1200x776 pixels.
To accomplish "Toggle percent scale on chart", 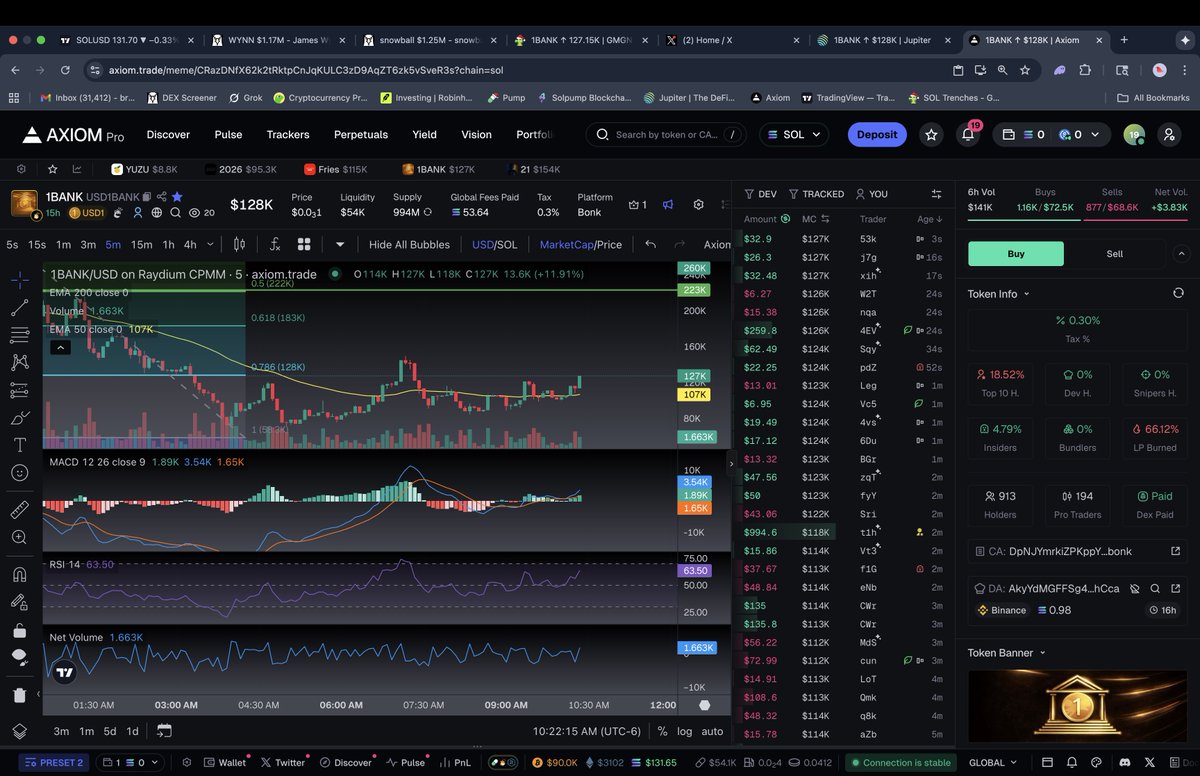I will pos(662,731).
